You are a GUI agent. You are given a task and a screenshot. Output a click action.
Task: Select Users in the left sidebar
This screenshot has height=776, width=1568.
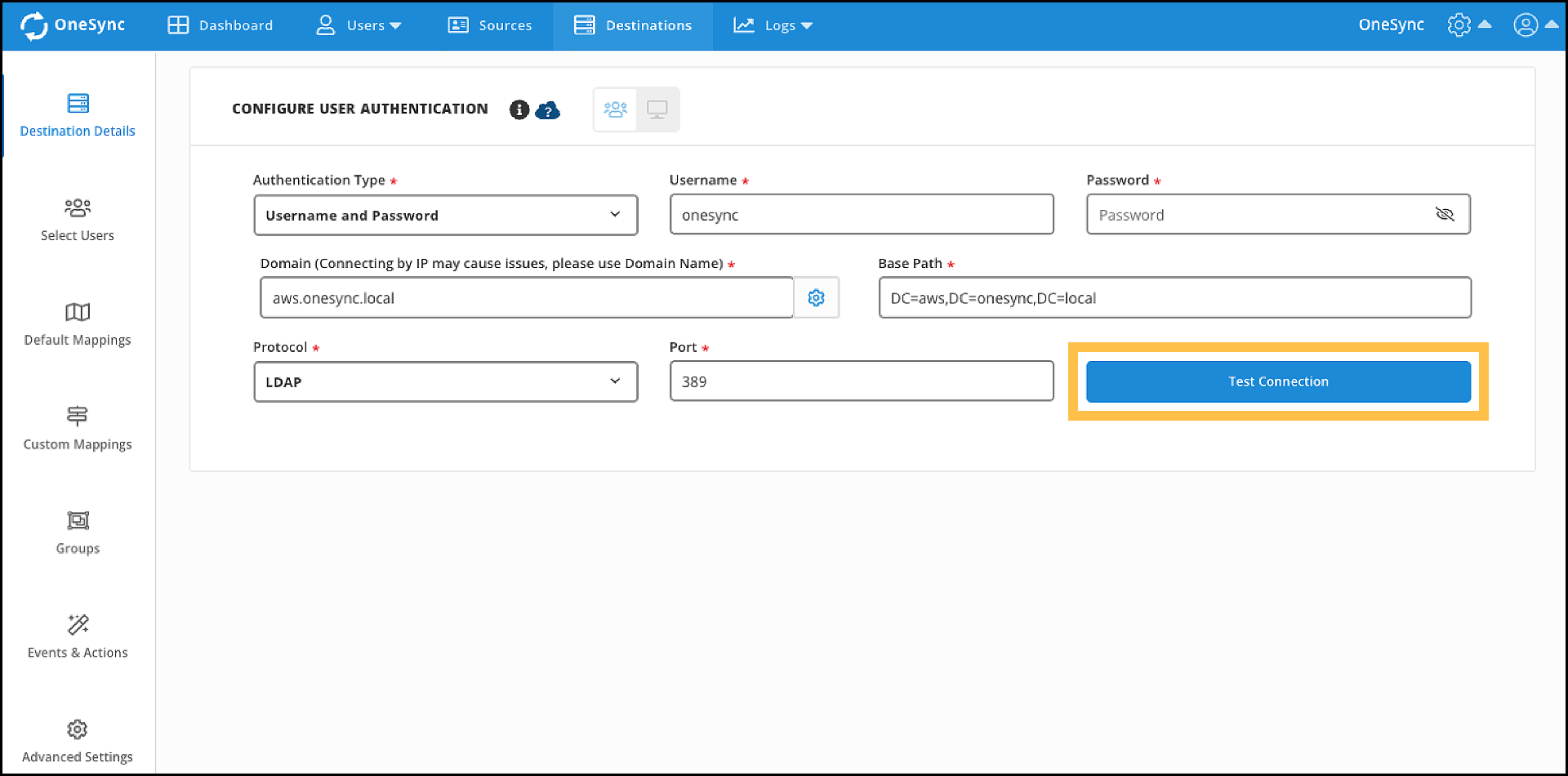[x=78, y=219]
